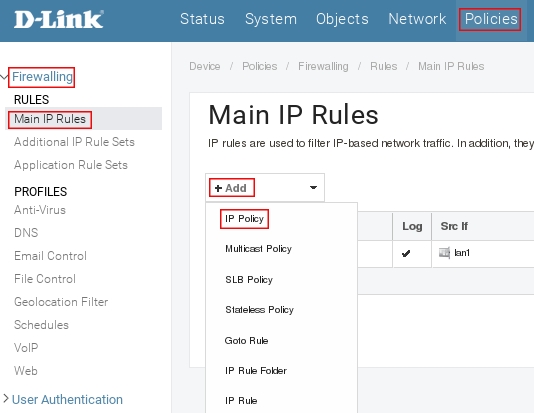This screenshot has width=534, height=413.
Task: Click the Log checkmark in the rule row
Action: click(x=406, y=254)
